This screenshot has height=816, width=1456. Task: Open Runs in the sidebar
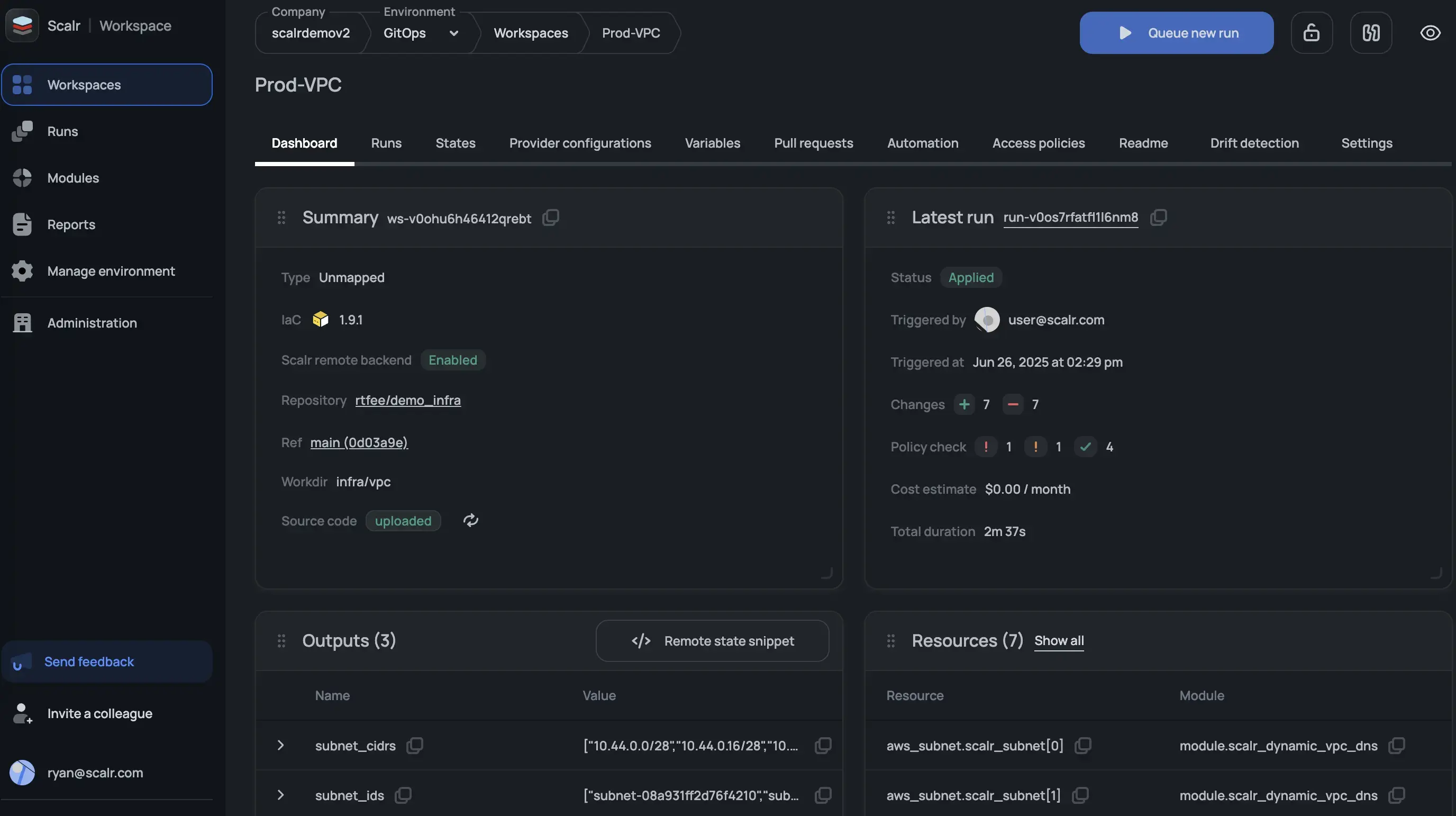coord(107,131)
